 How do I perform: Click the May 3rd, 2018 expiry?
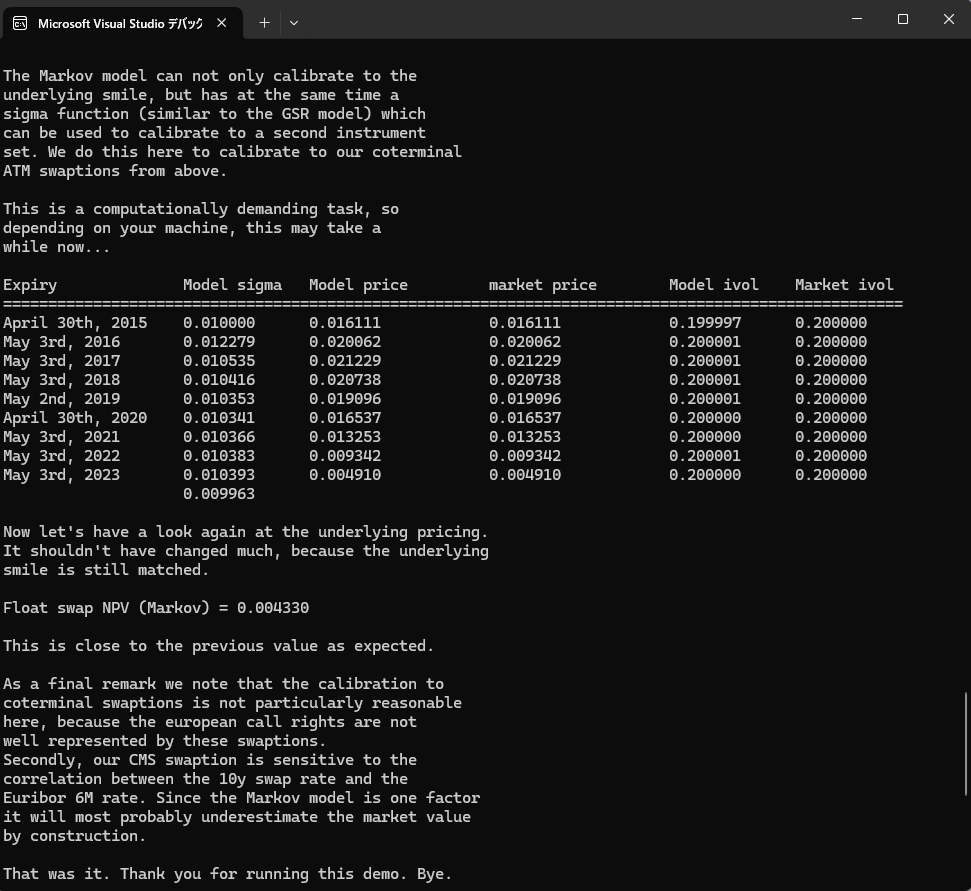61,380
